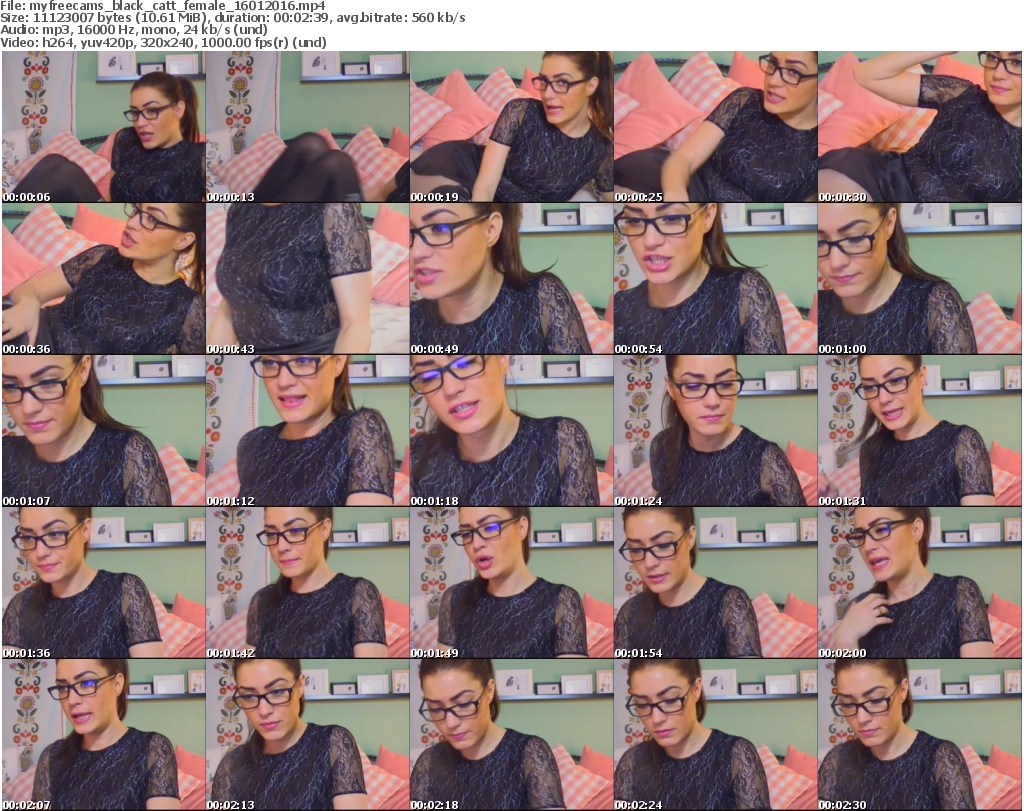Select the thumbnail stamped 00:02:18
The height and width of the screenshot is (811, 1024).
pos(511,735)
